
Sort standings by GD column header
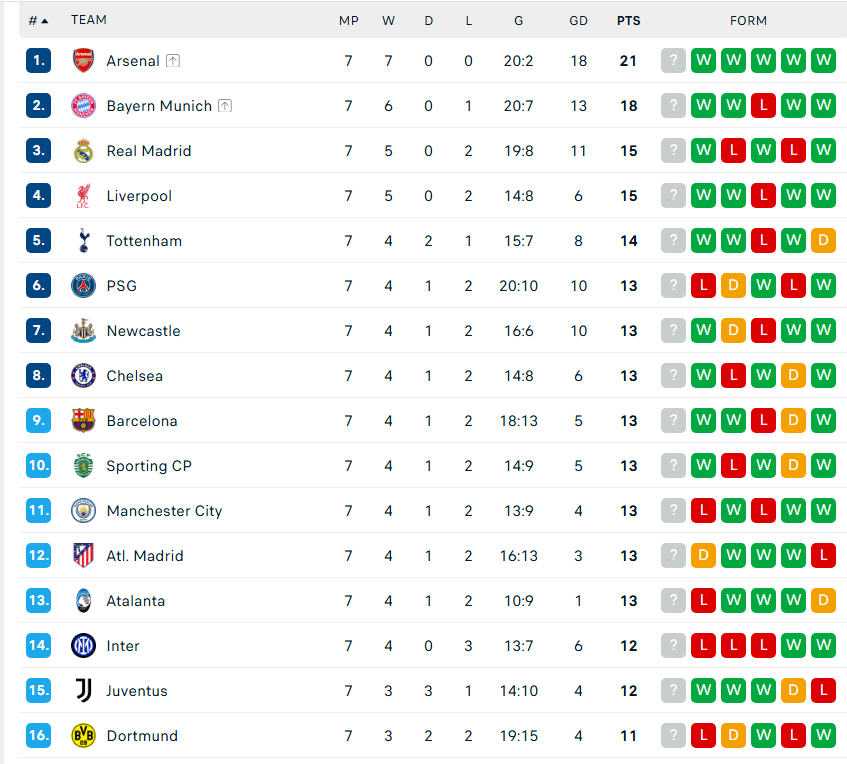pyautogui.click(x=578, y=20)
